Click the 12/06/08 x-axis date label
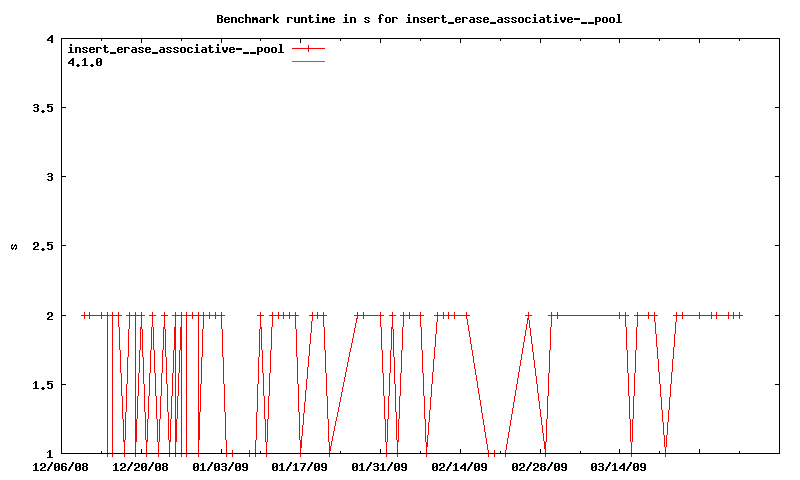The height and width of the screenshot is (480, 800). (61, 466)
